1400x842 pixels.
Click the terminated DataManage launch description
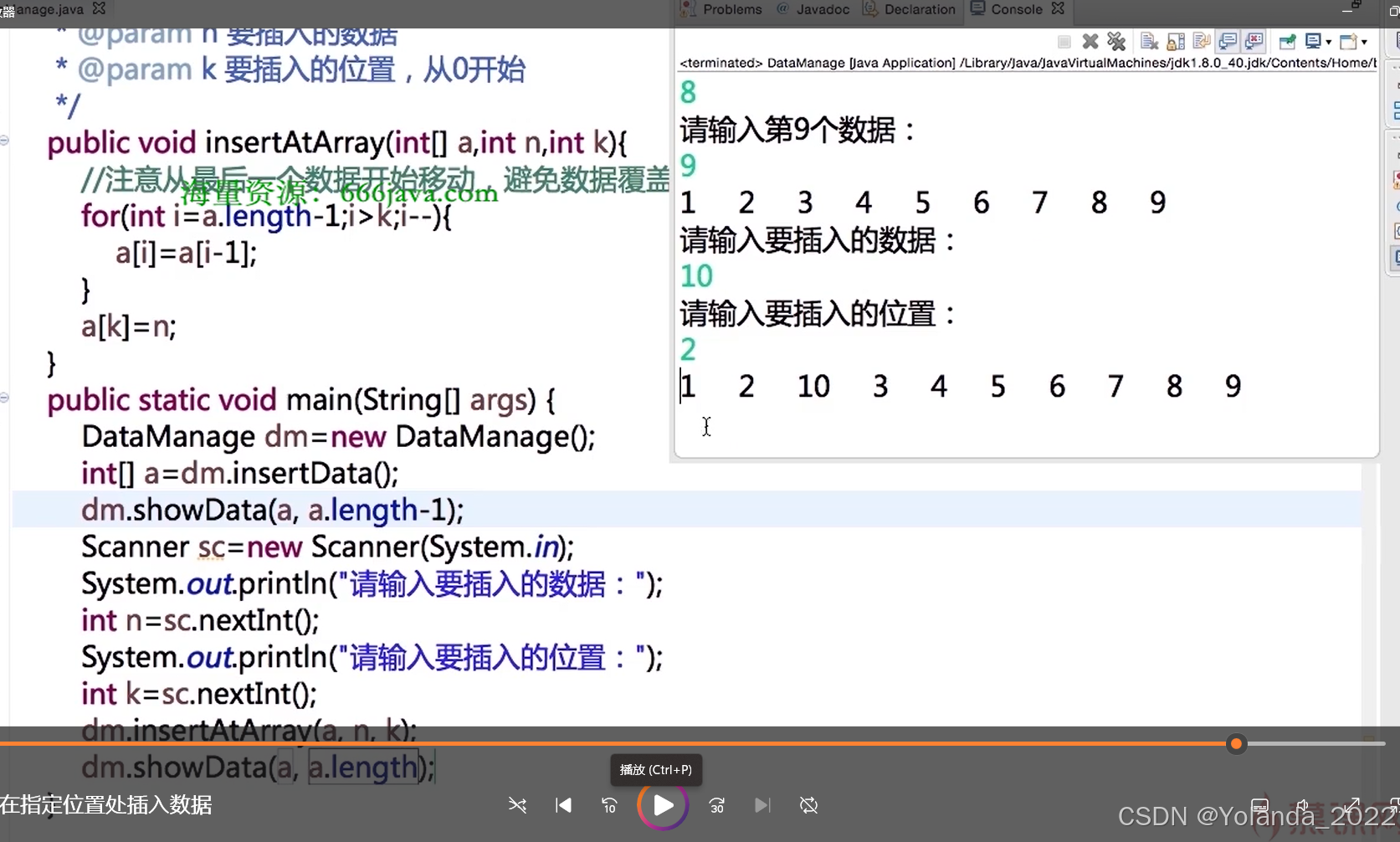(1027, 63)
